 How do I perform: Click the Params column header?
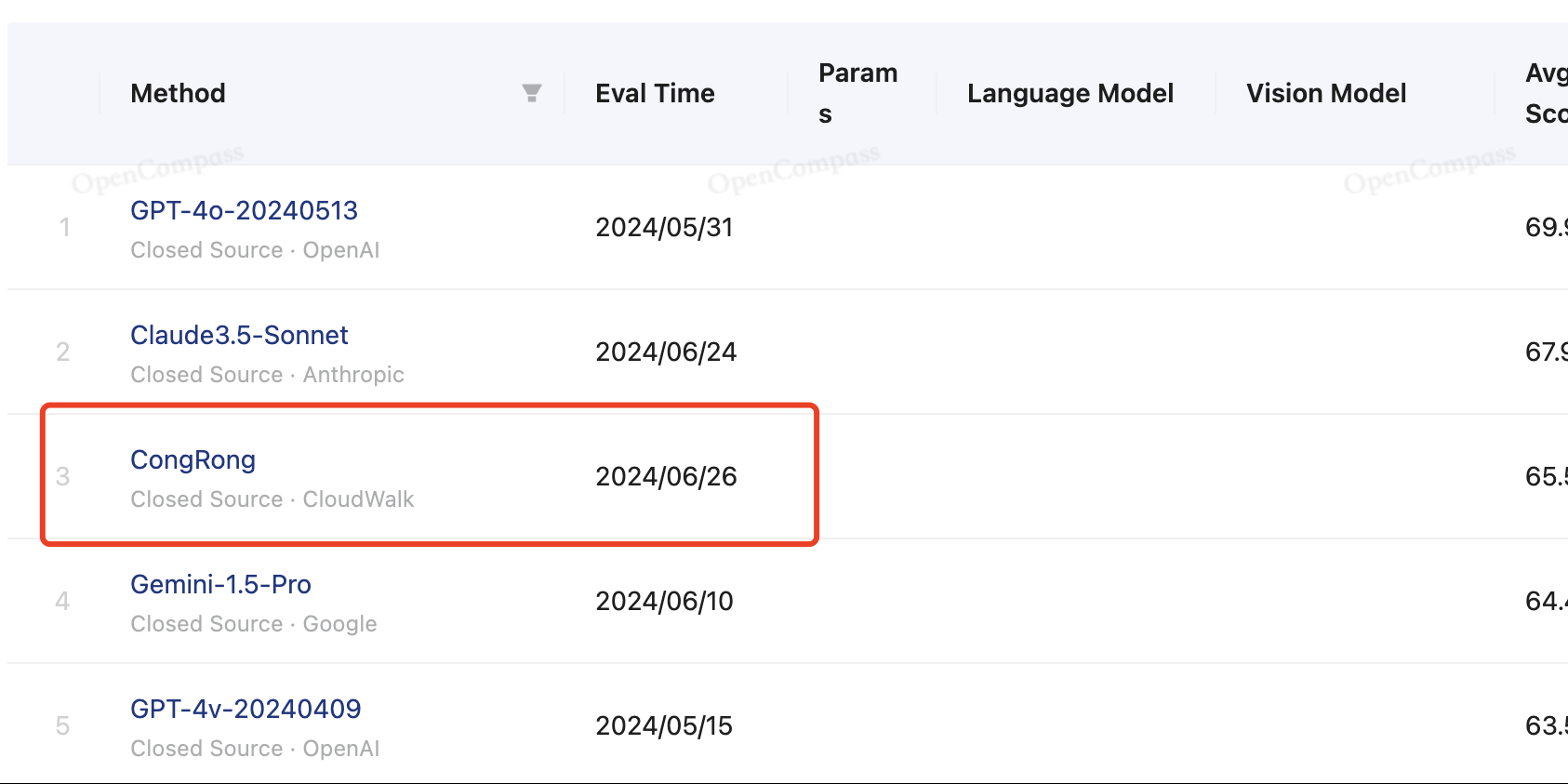pyautogui.click(x=857, y=93)
